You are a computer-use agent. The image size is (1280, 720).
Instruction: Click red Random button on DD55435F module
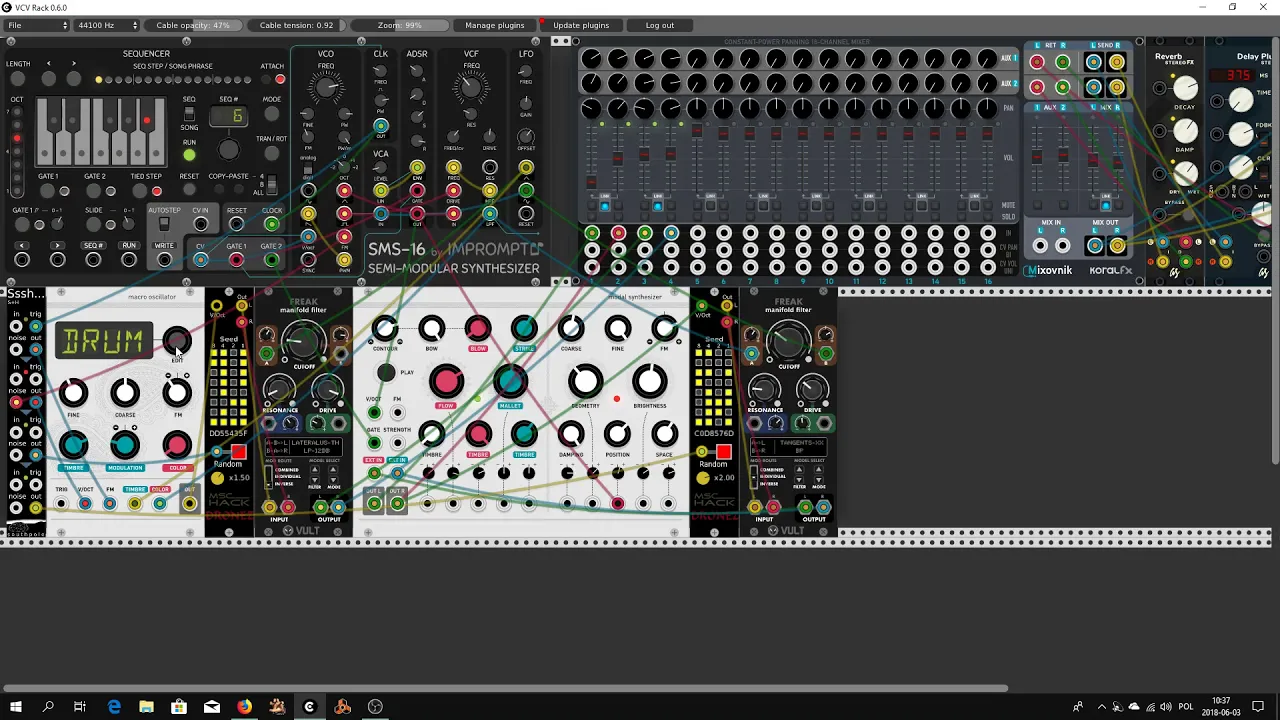(x=238, y=452)
